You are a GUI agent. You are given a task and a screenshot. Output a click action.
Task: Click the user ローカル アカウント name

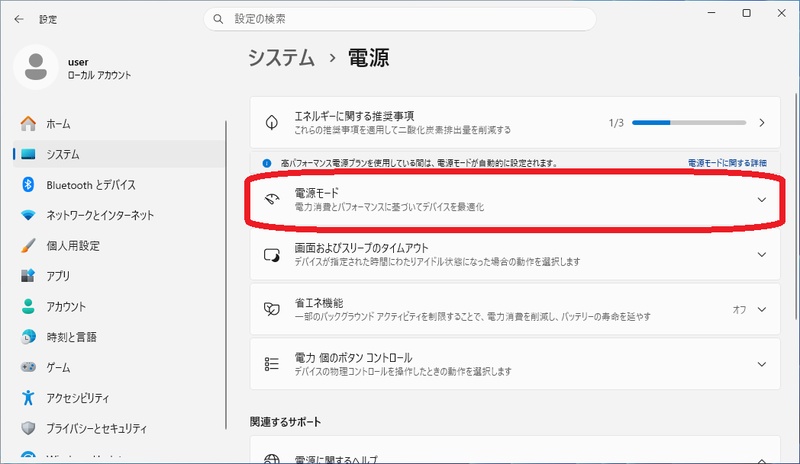click(x=99, y=68)
